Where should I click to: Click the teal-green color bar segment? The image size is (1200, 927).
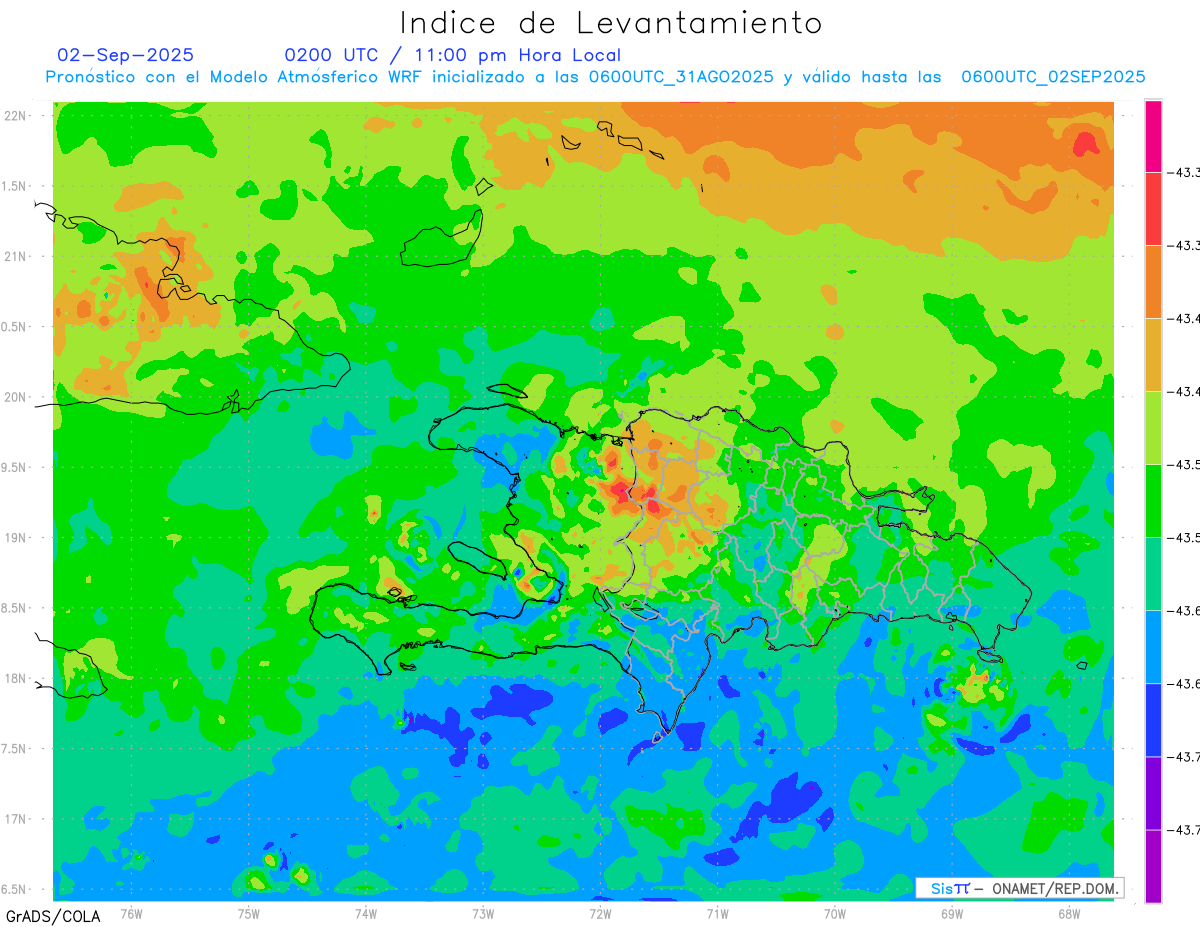[x=1153, y=574]
